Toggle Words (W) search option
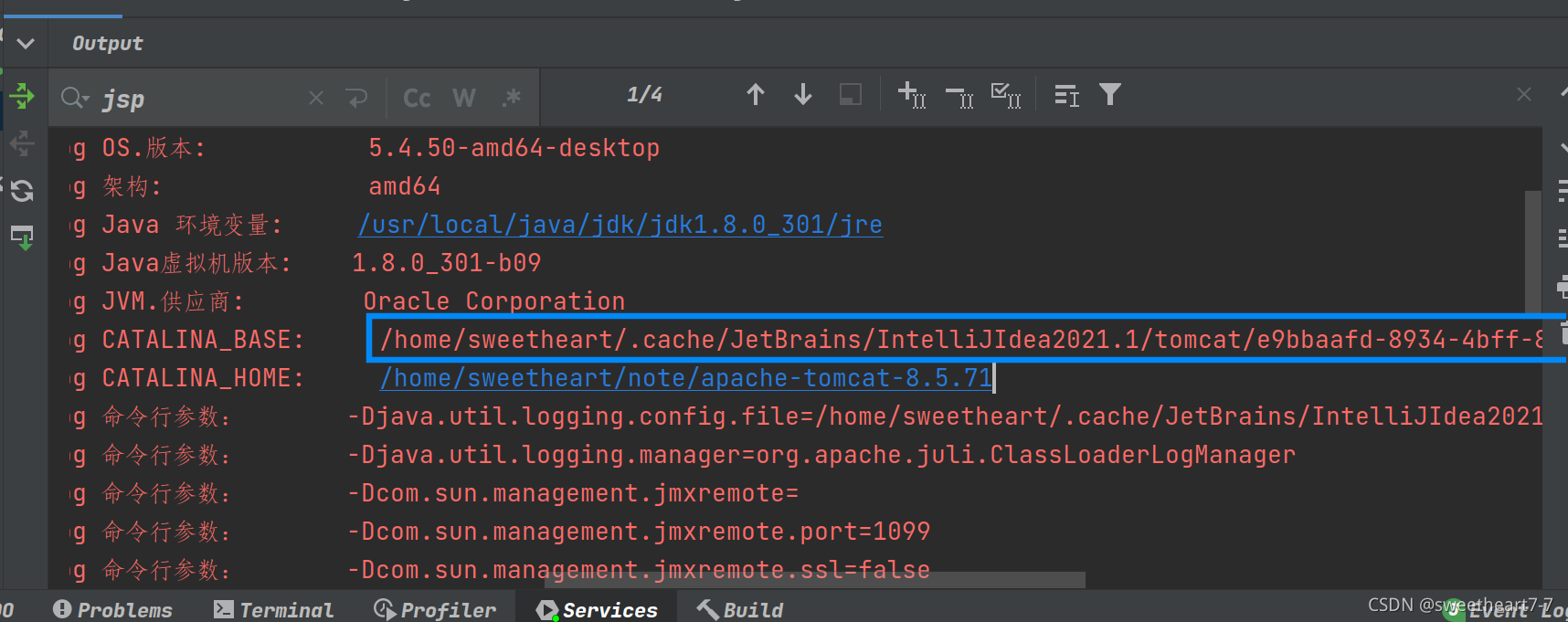1568x622 pixels. coord(464,98)
